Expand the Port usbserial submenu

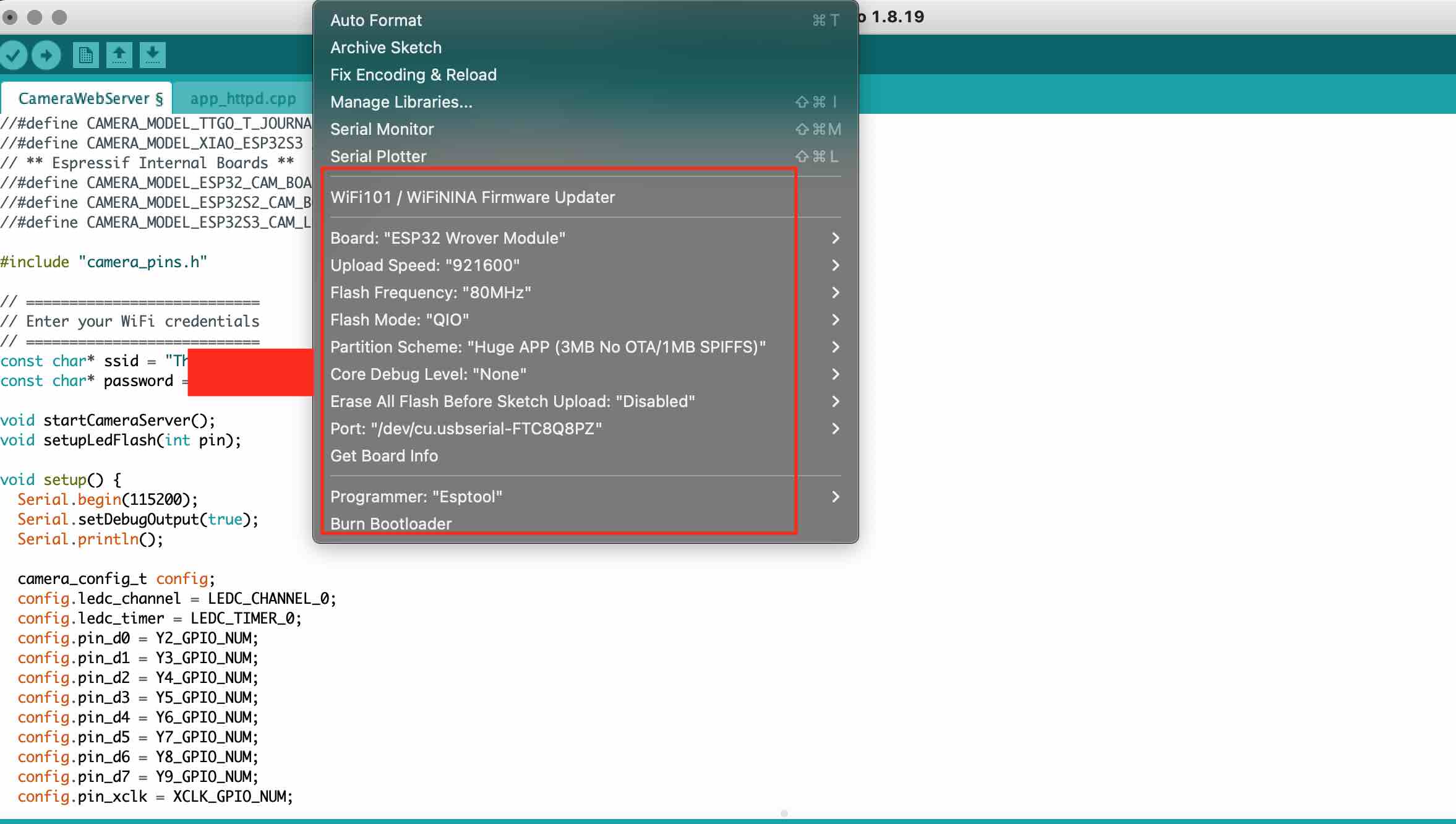pos(585,429)
